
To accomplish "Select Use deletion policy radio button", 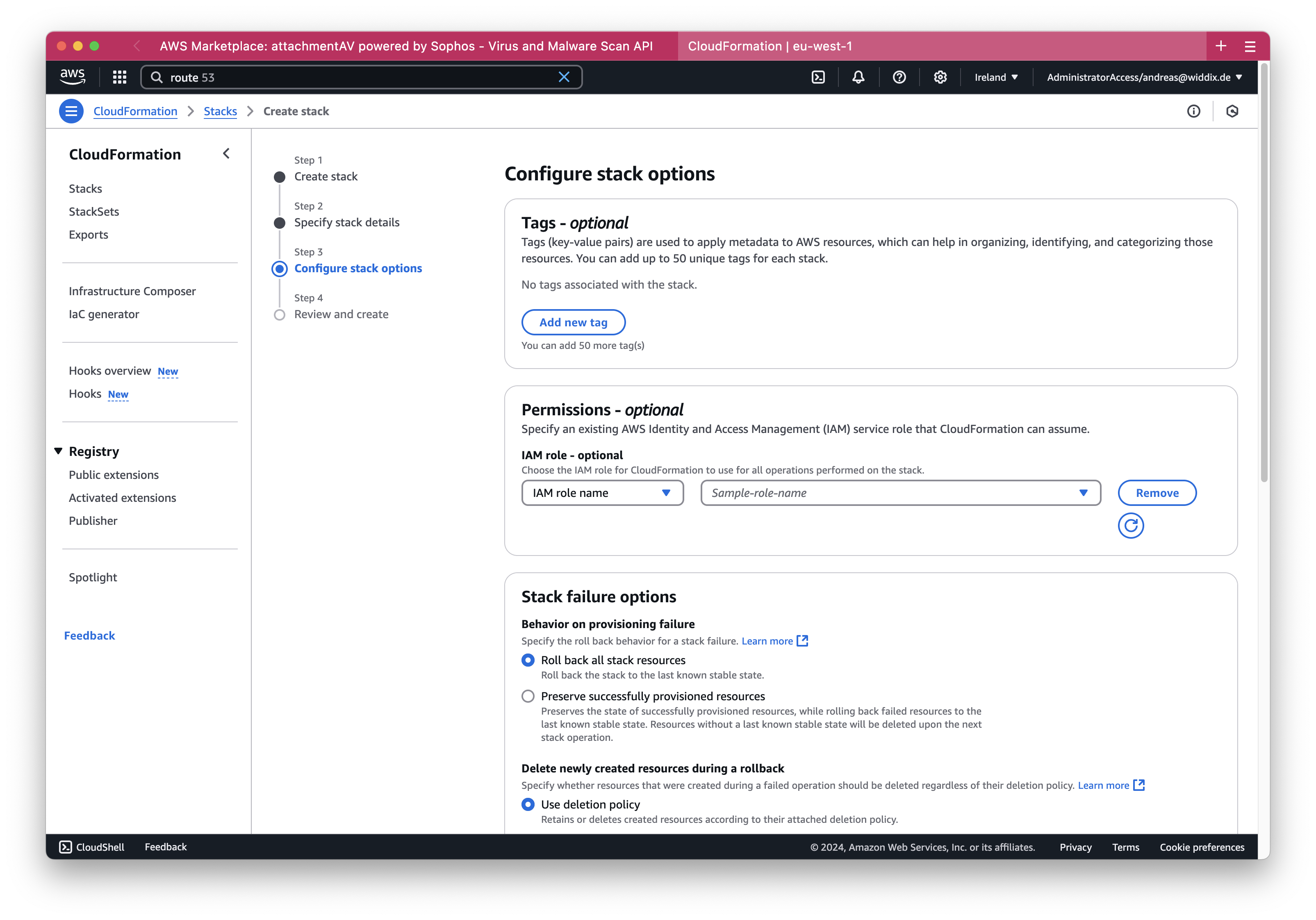I will point(528,804).
